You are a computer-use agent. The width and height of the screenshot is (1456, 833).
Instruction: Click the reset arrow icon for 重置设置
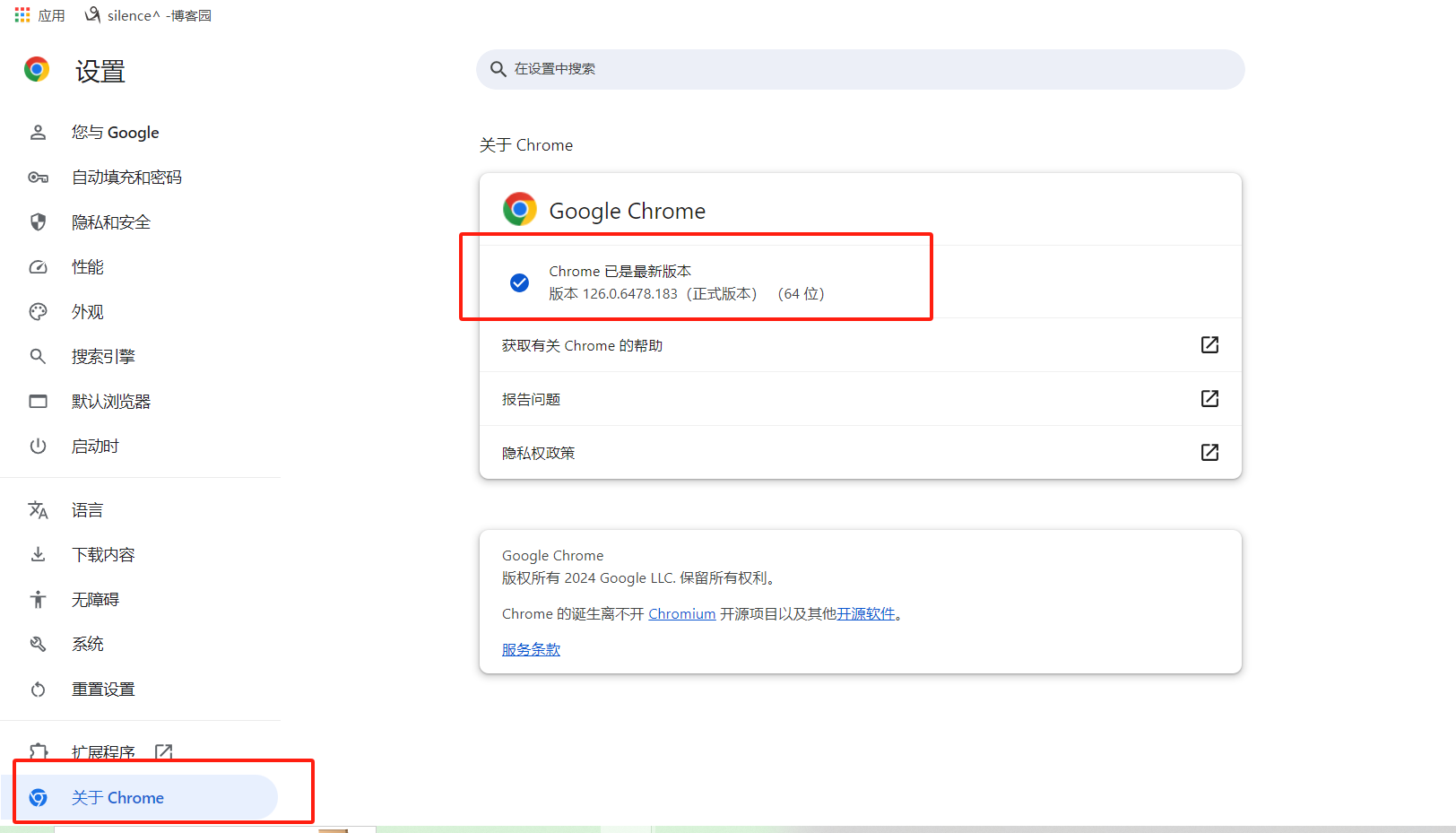(x=38, y=690)
